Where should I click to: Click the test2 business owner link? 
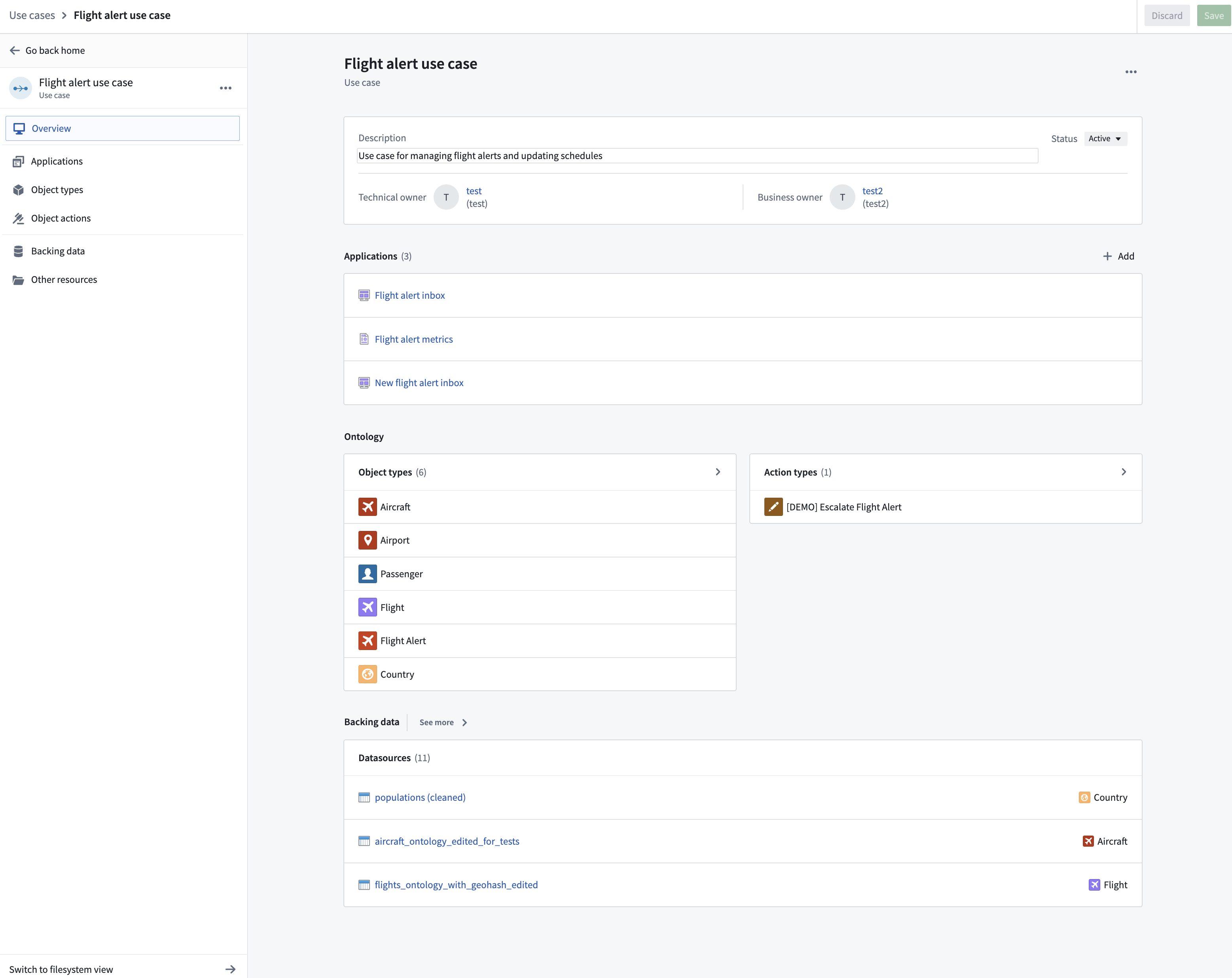(872, 191)
